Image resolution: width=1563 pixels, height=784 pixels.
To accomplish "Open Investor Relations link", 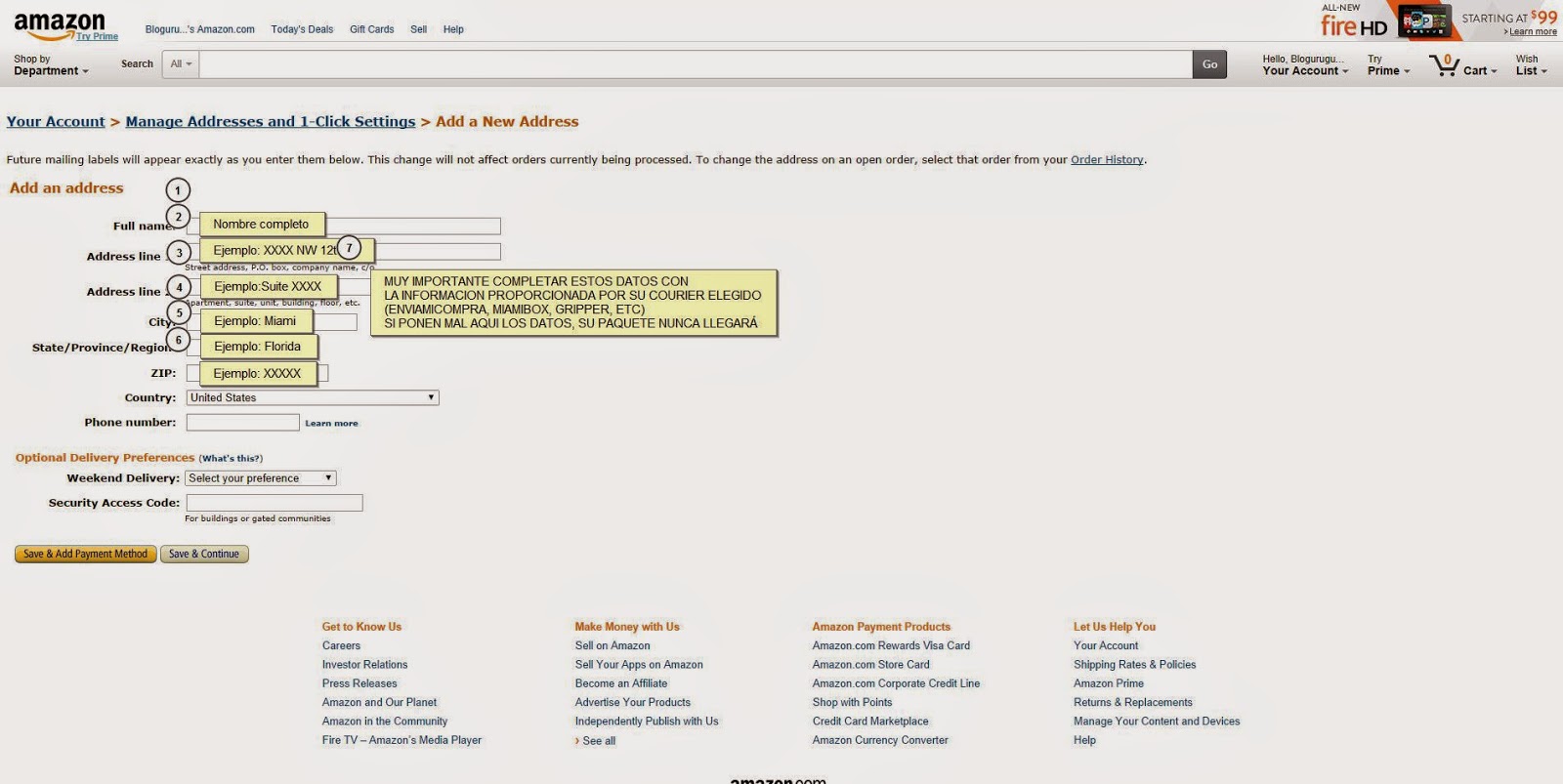I will click(365, 665).
